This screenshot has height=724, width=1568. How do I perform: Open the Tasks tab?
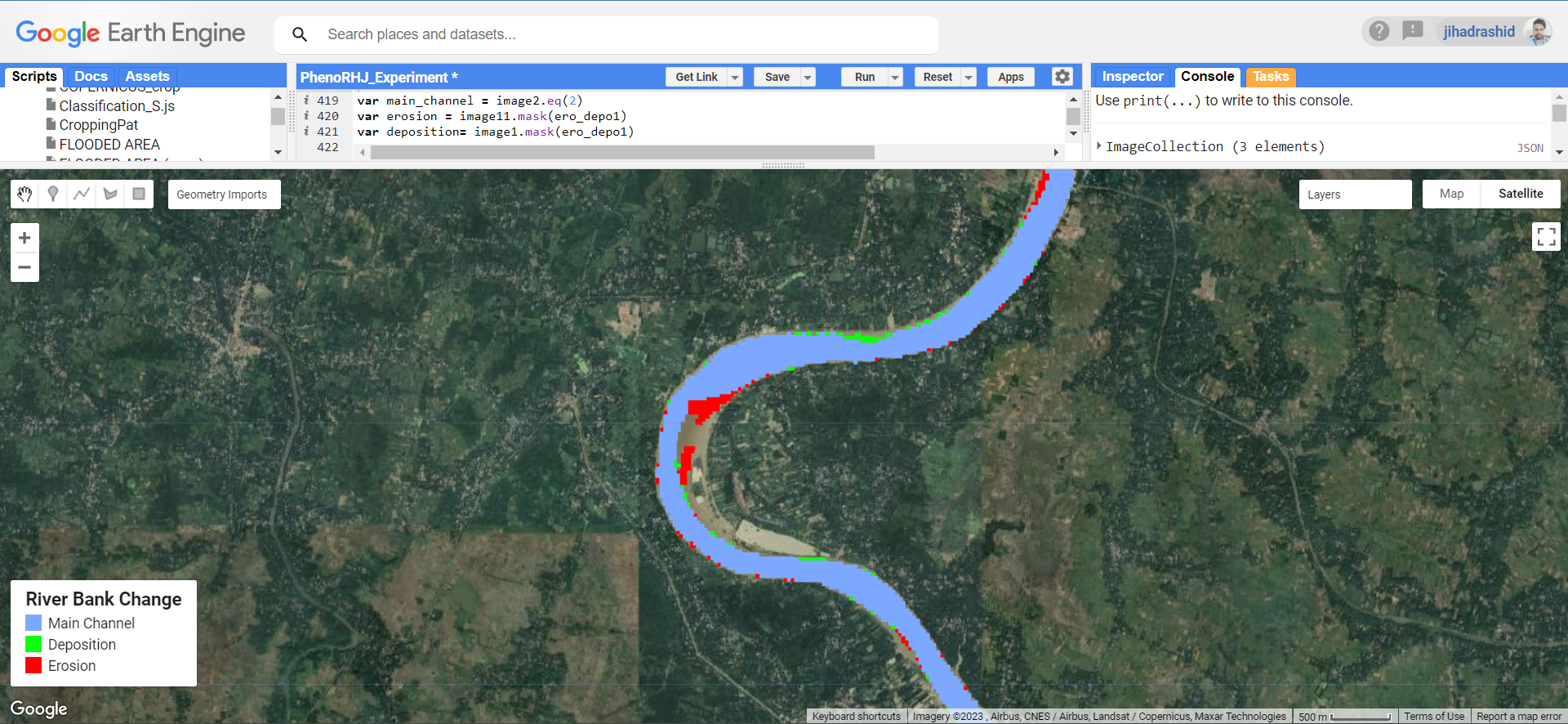pyautogui.click(x=1270, y=77)
